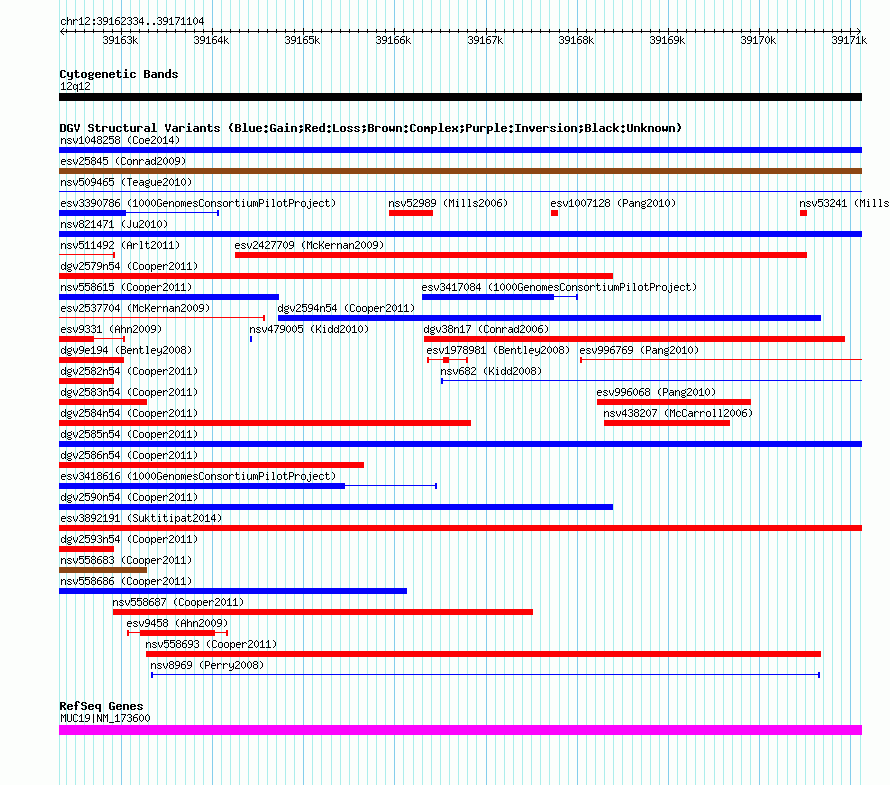
Task: Click the dgv2590n54 (Cooper2011) label
Action: pos(129,497)
